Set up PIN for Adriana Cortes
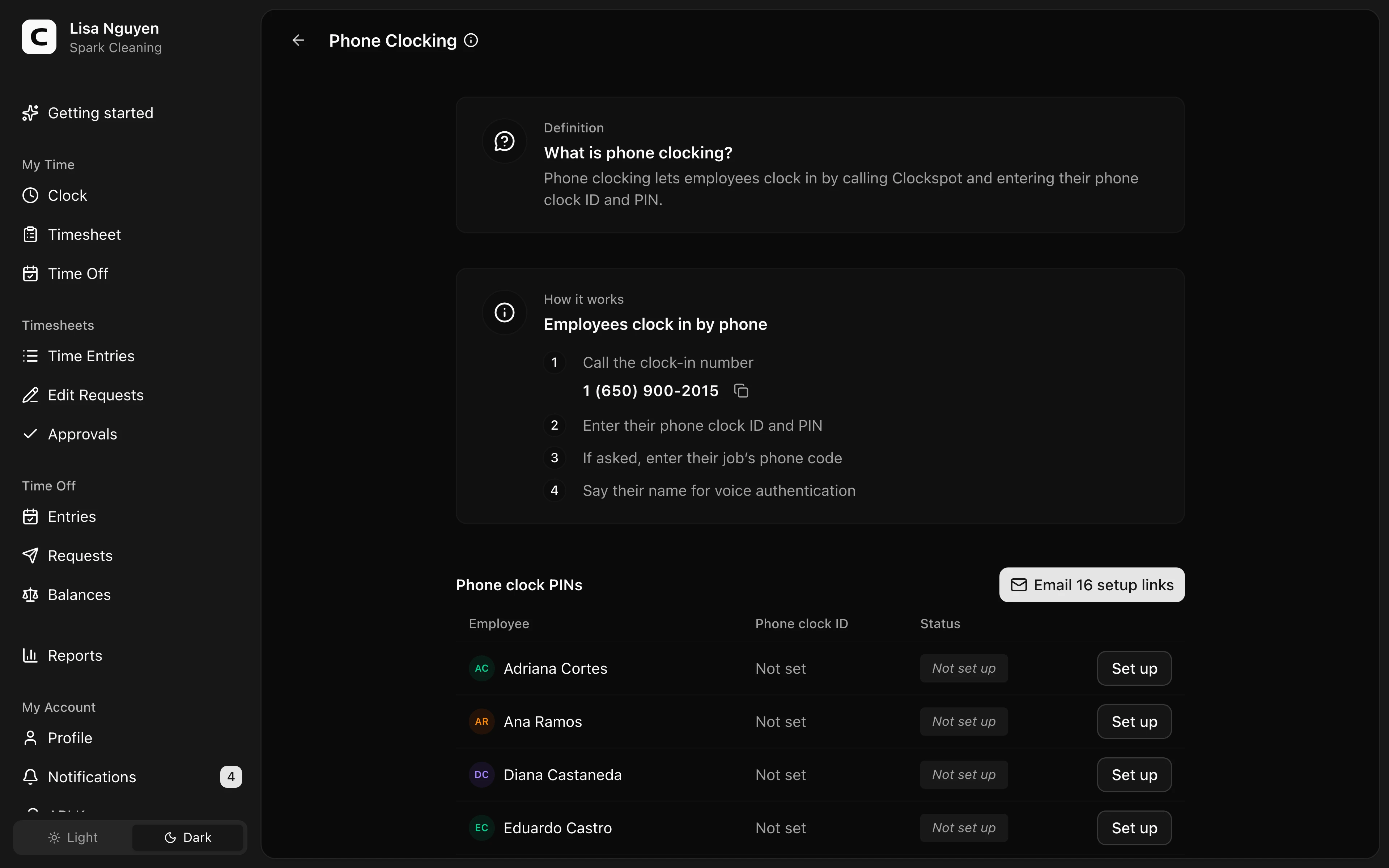Screen dimensions: 1389x868 (1134, 668)
